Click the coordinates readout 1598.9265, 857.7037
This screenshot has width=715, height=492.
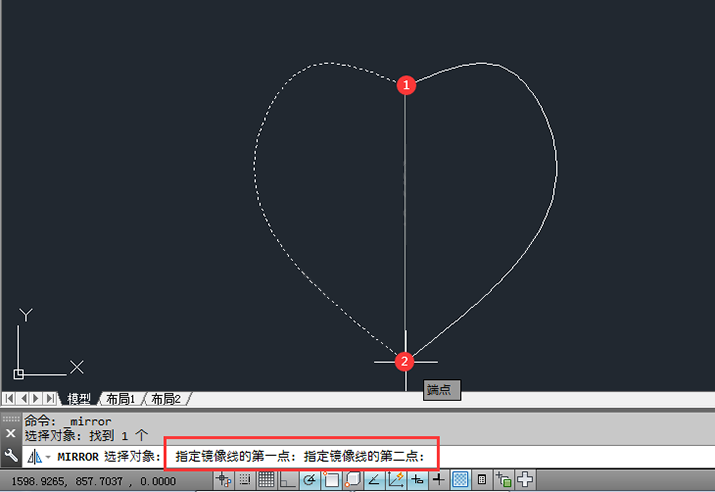(x=93, y=481)
